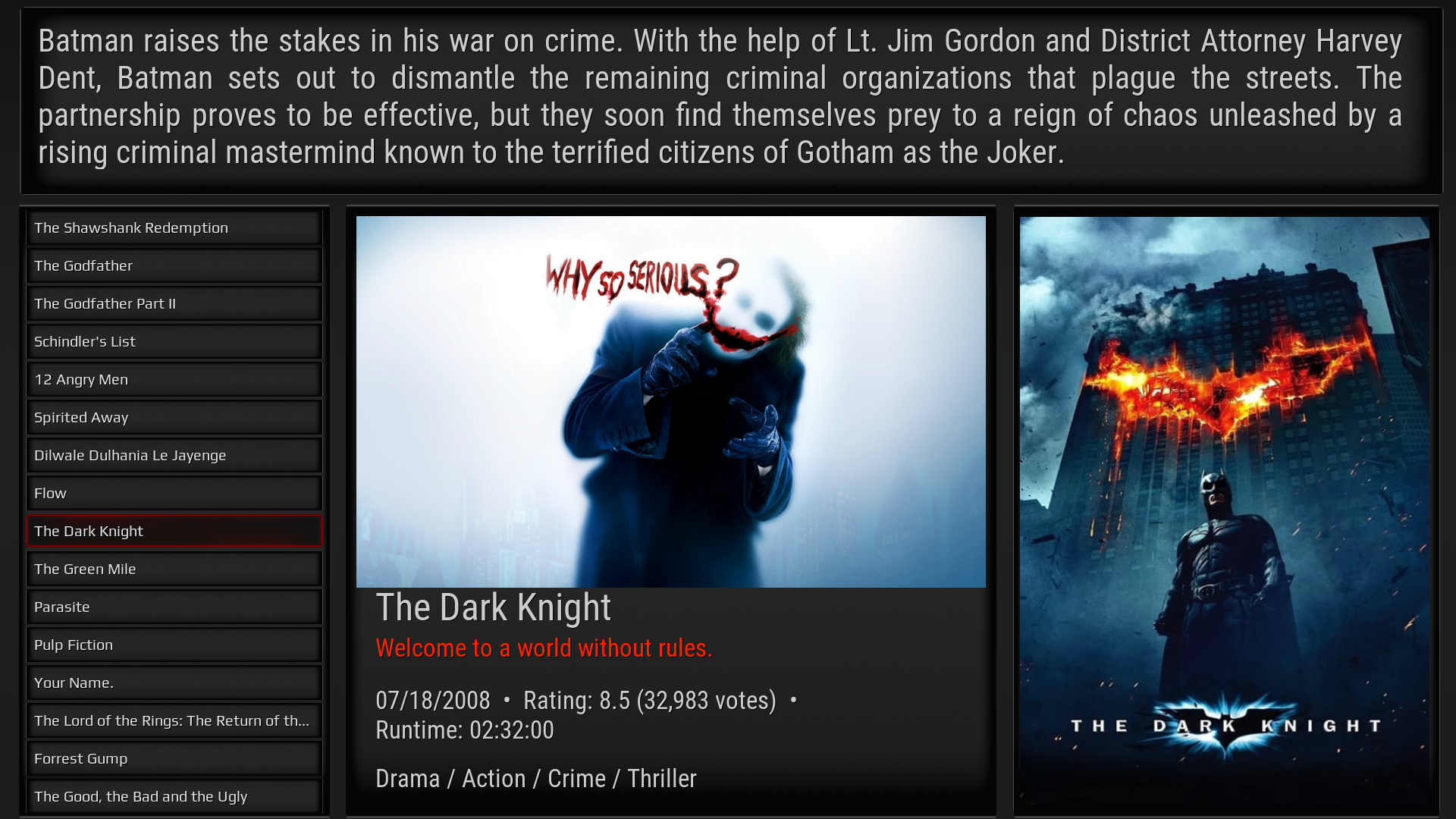Open Schindler's List entry
Viewport: 1456px width, 819px height.
174,341
